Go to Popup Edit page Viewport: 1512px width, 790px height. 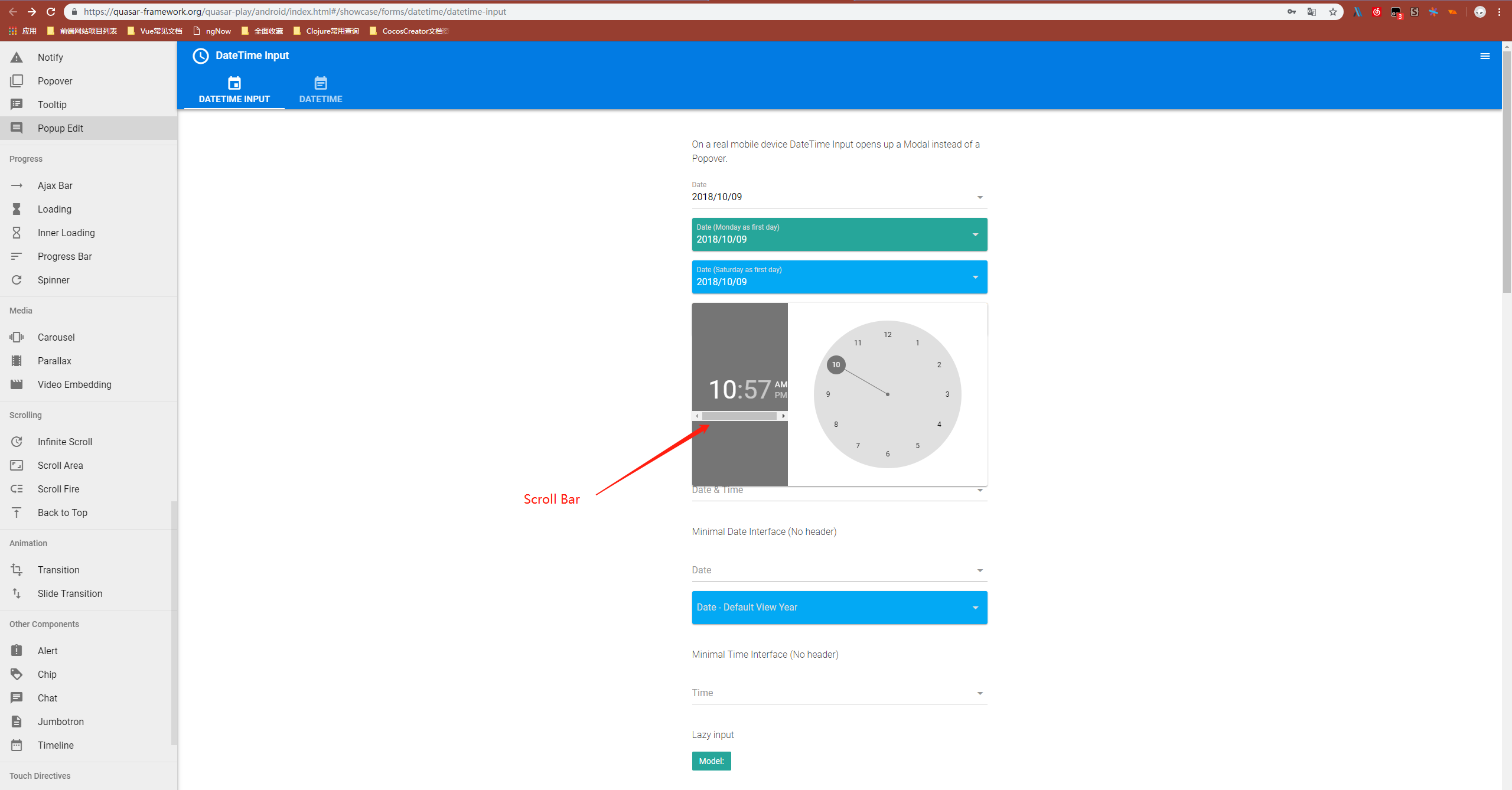[60, 128]
